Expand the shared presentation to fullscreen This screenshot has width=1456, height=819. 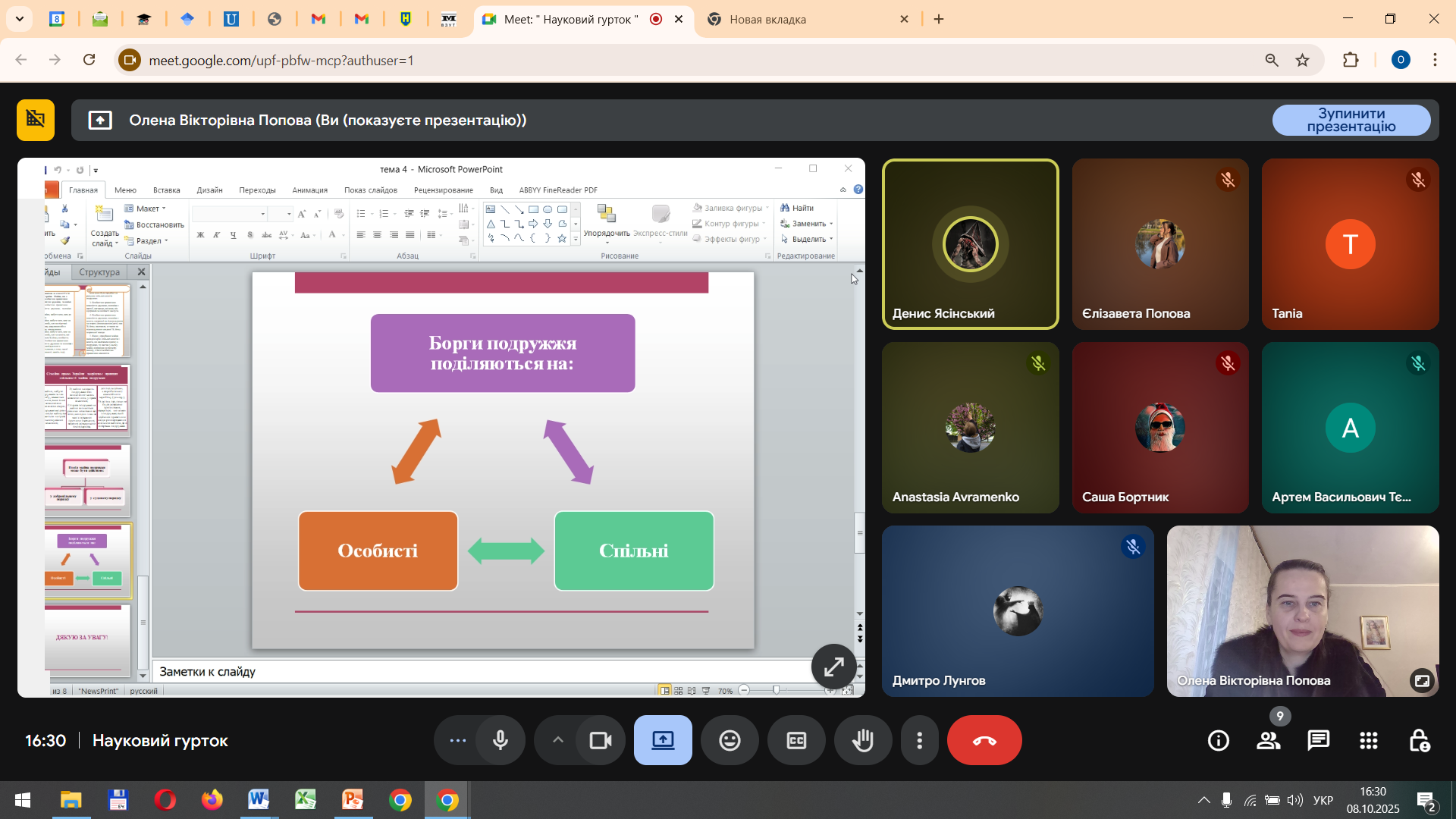coord(833,667)
